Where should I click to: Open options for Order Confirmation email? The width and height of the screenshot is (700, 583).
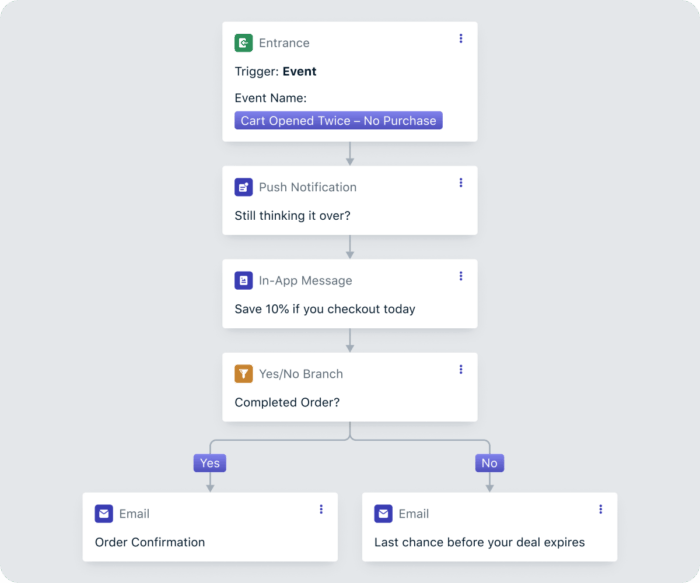[321, 509]
